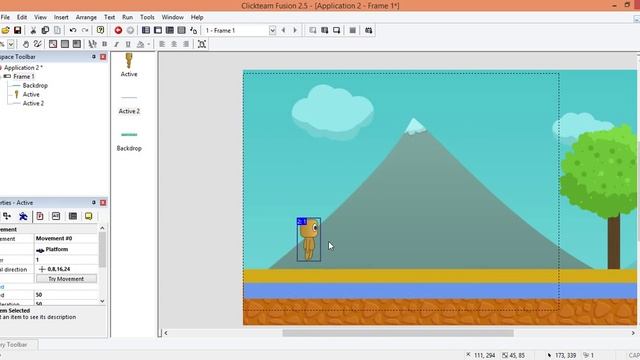Image resolution: width=640 pixels, height=360 pixels.
Task: Open the Event List Editor icon
Action: pyautogui.click(x=181, y=30)
